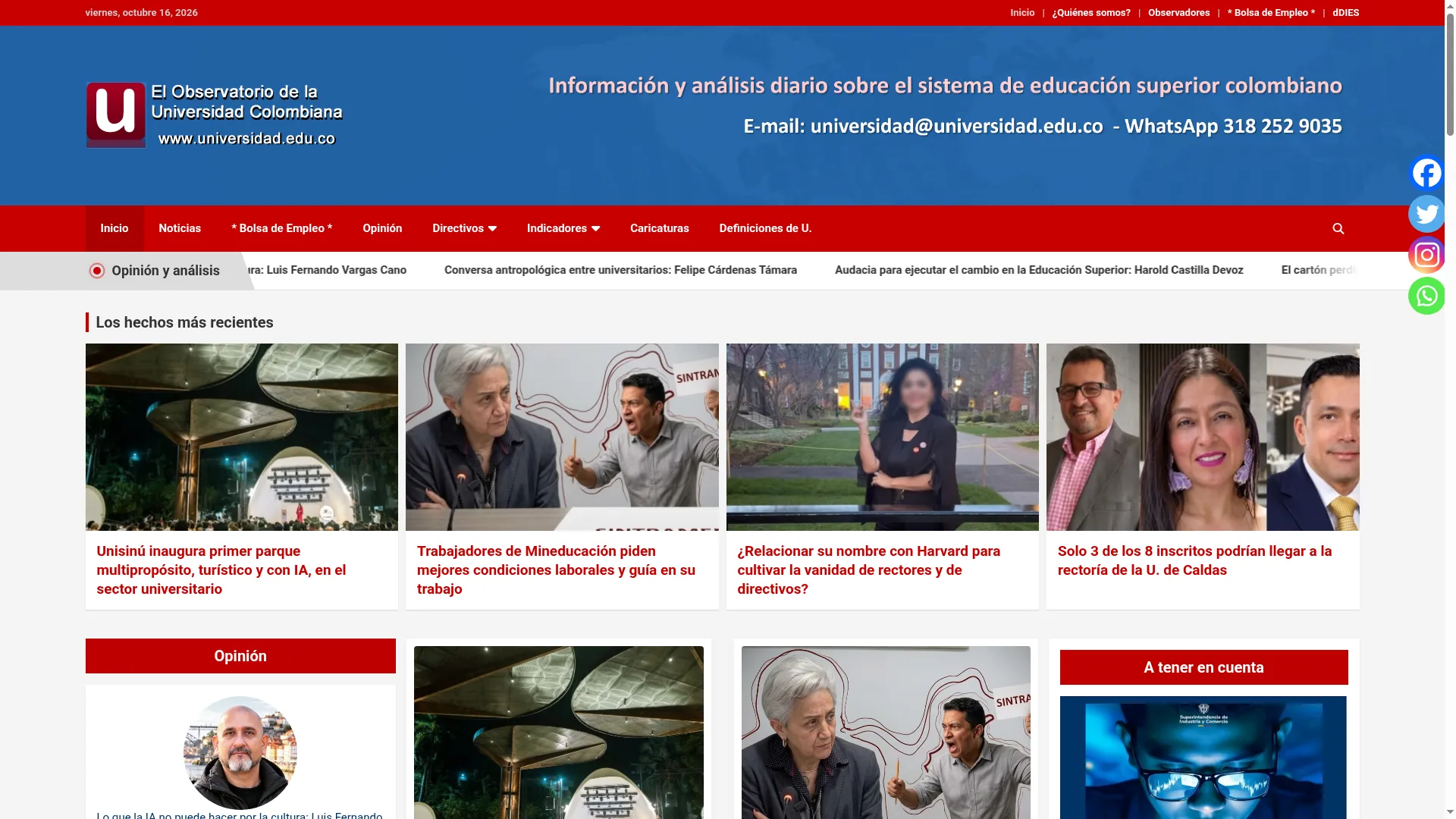Click the Inicio link in top bar
Image resolution: width=1456 pixels, height=819 pixels.
click(x=1021, y=13)
